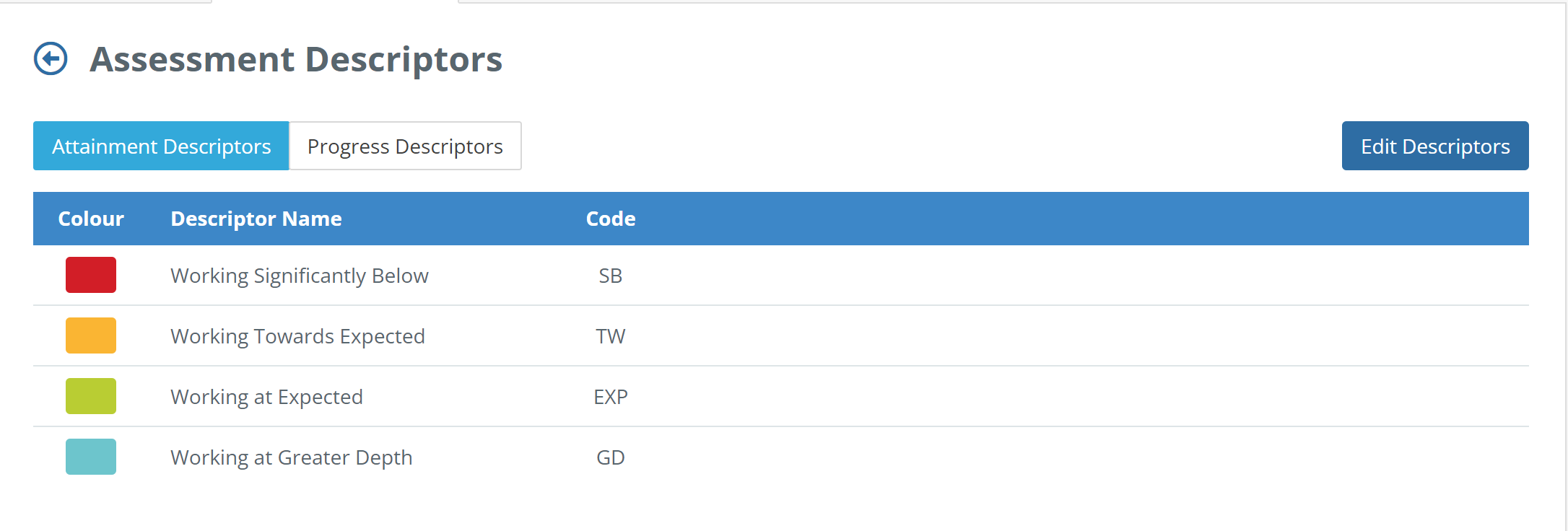
Task: Click the green colour swatch
Action: 91,396
